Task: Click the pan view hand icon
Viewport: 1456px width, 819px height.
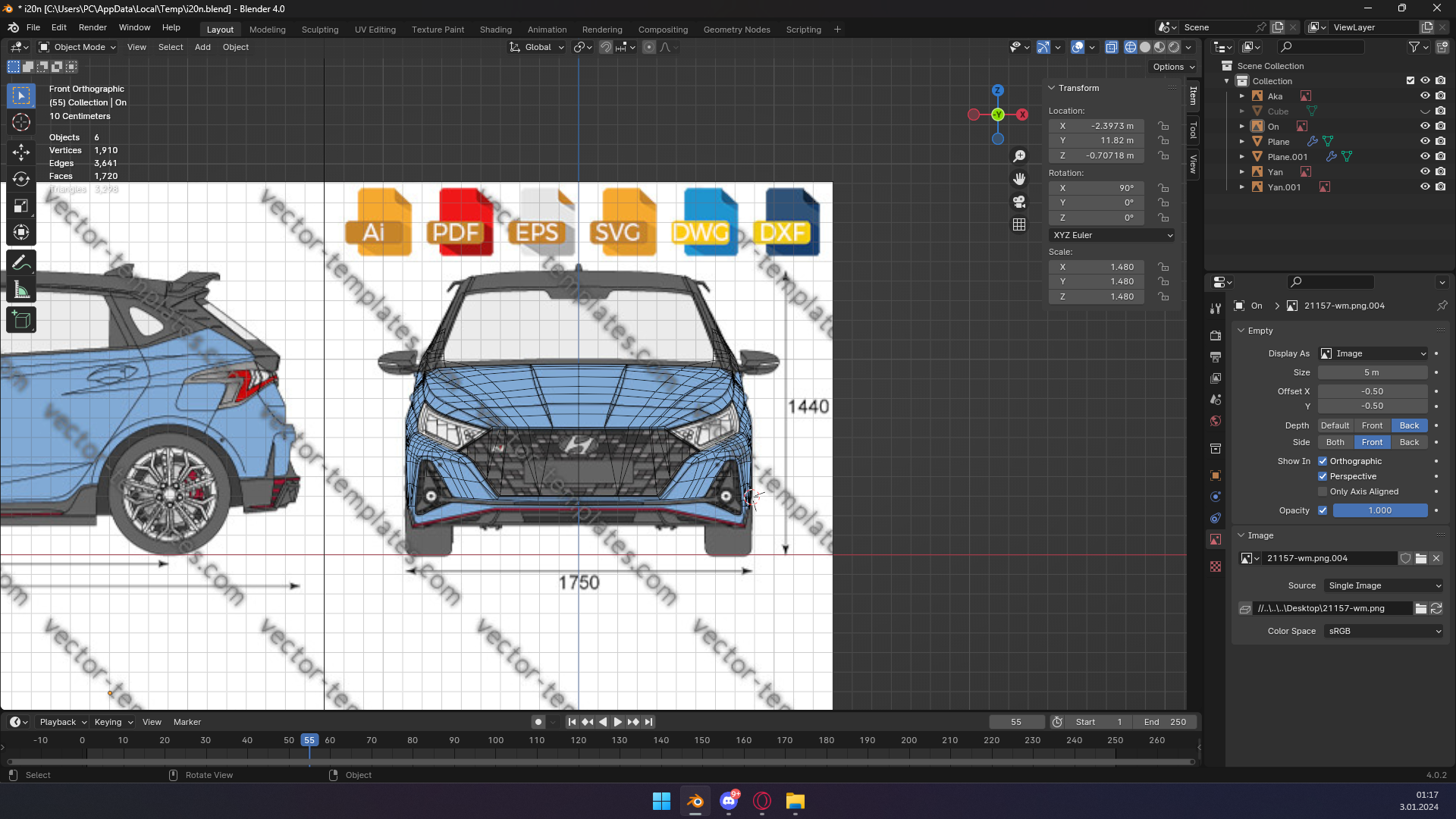Action: tap(1019, 179)
